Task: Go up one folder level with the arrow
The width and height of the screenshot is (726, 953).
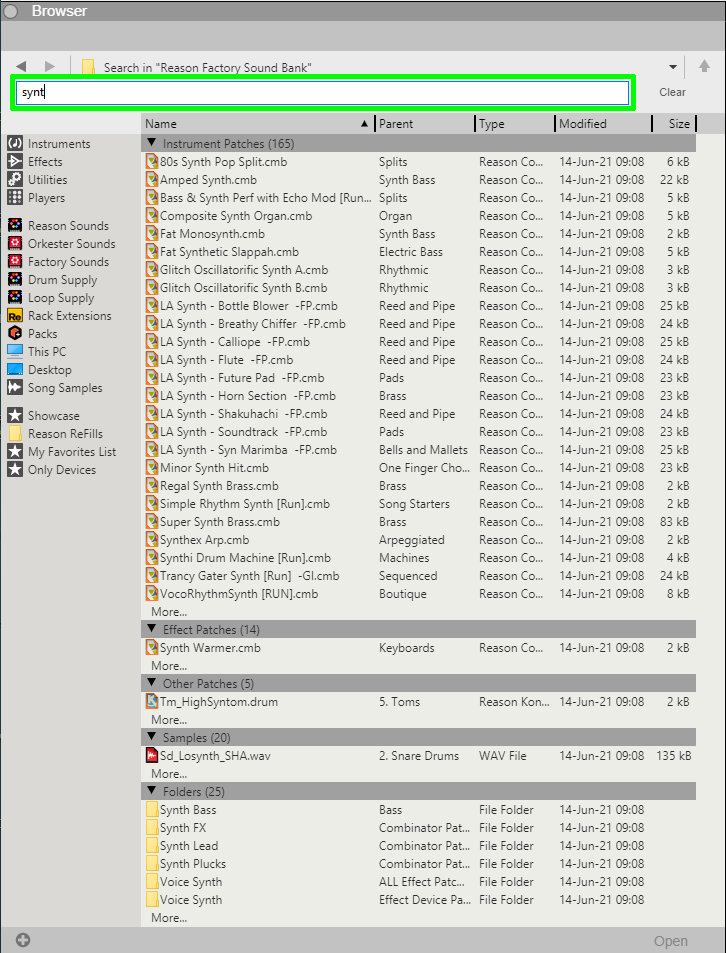Action: click(x=704, y=67)
